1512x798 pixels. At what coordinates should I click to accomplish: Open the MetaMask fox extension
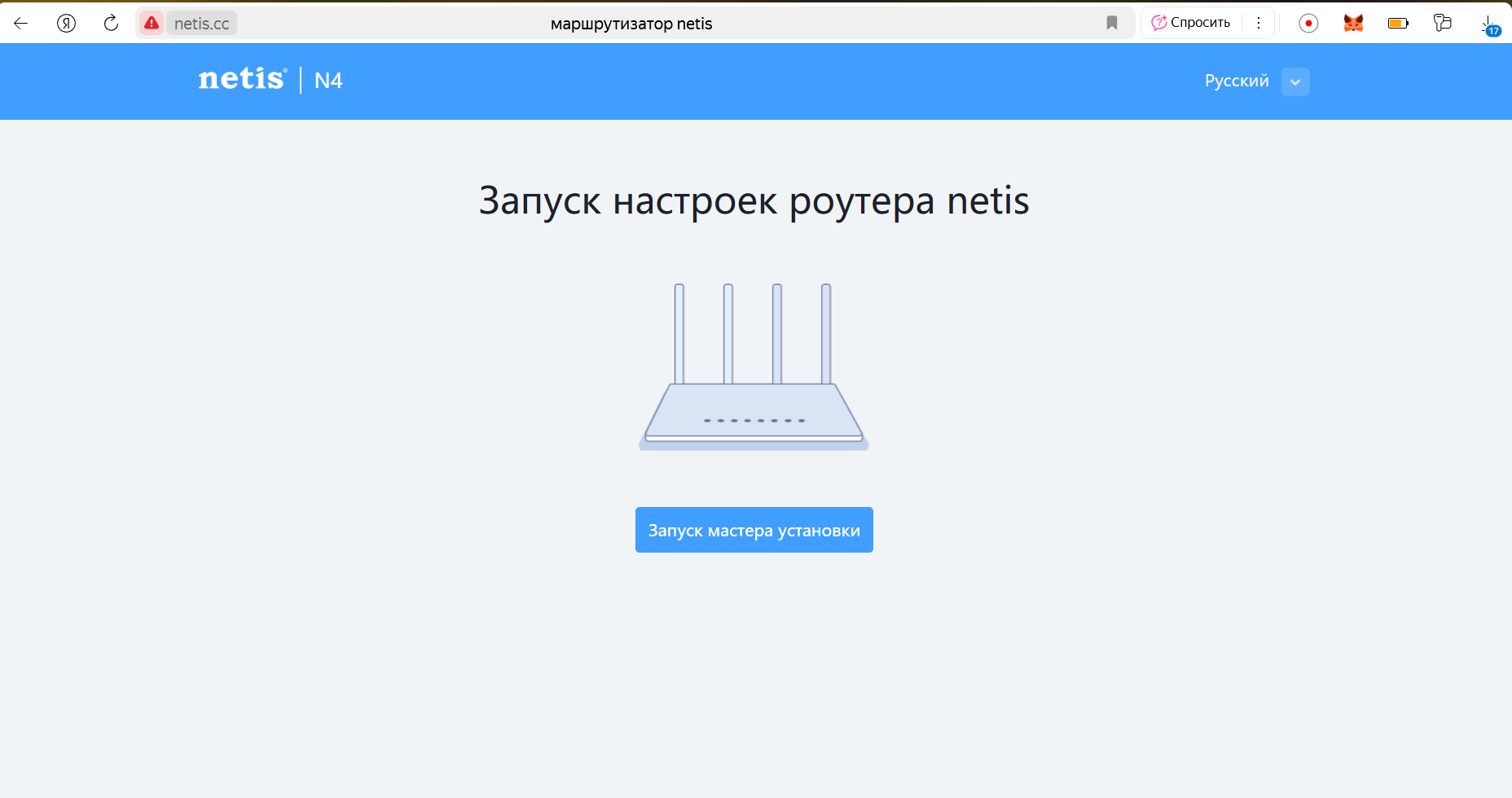pos(1354,23)
